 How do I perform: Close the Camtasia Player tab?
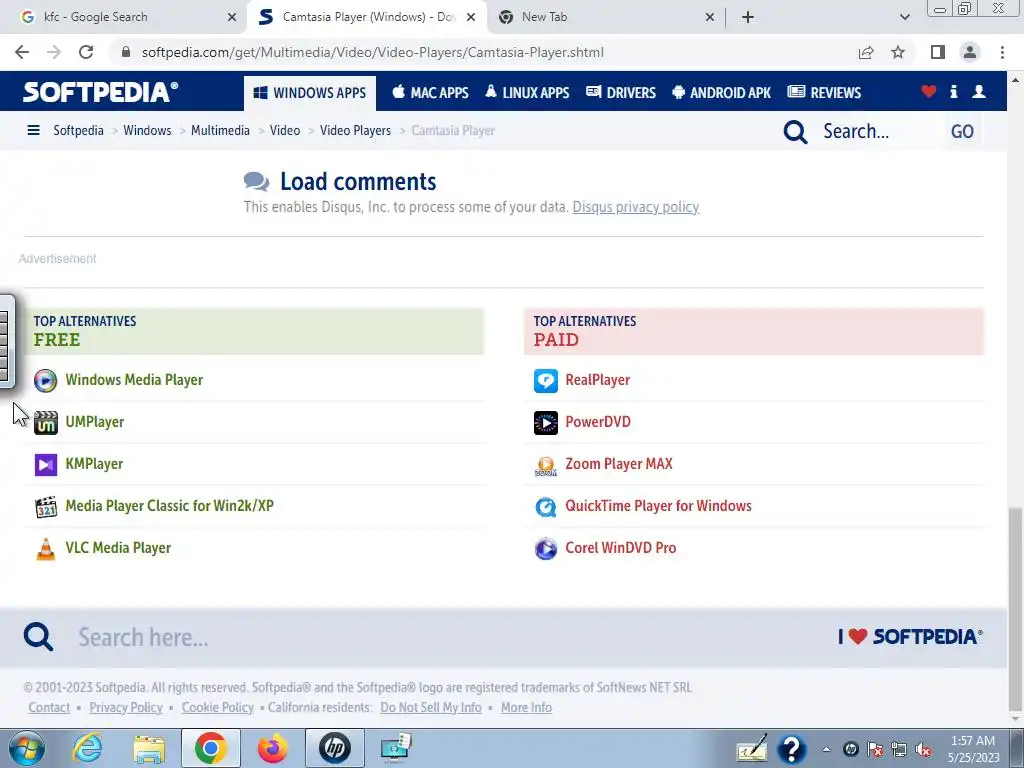click(x=471, y=17)
